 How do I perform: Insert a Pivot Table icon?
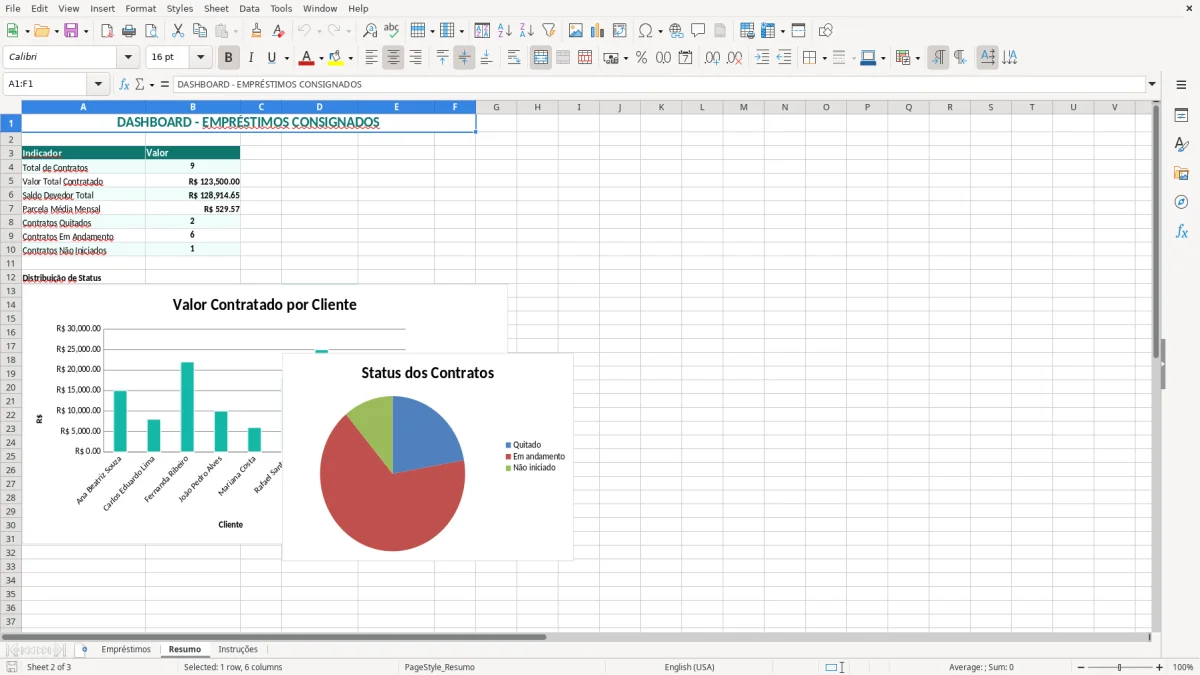(620, 31)
